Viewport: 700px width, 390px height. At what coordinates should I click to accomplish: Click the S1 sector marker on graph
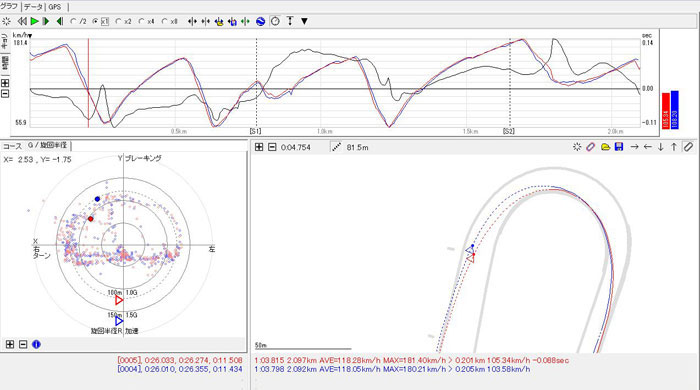coord(255,131)
